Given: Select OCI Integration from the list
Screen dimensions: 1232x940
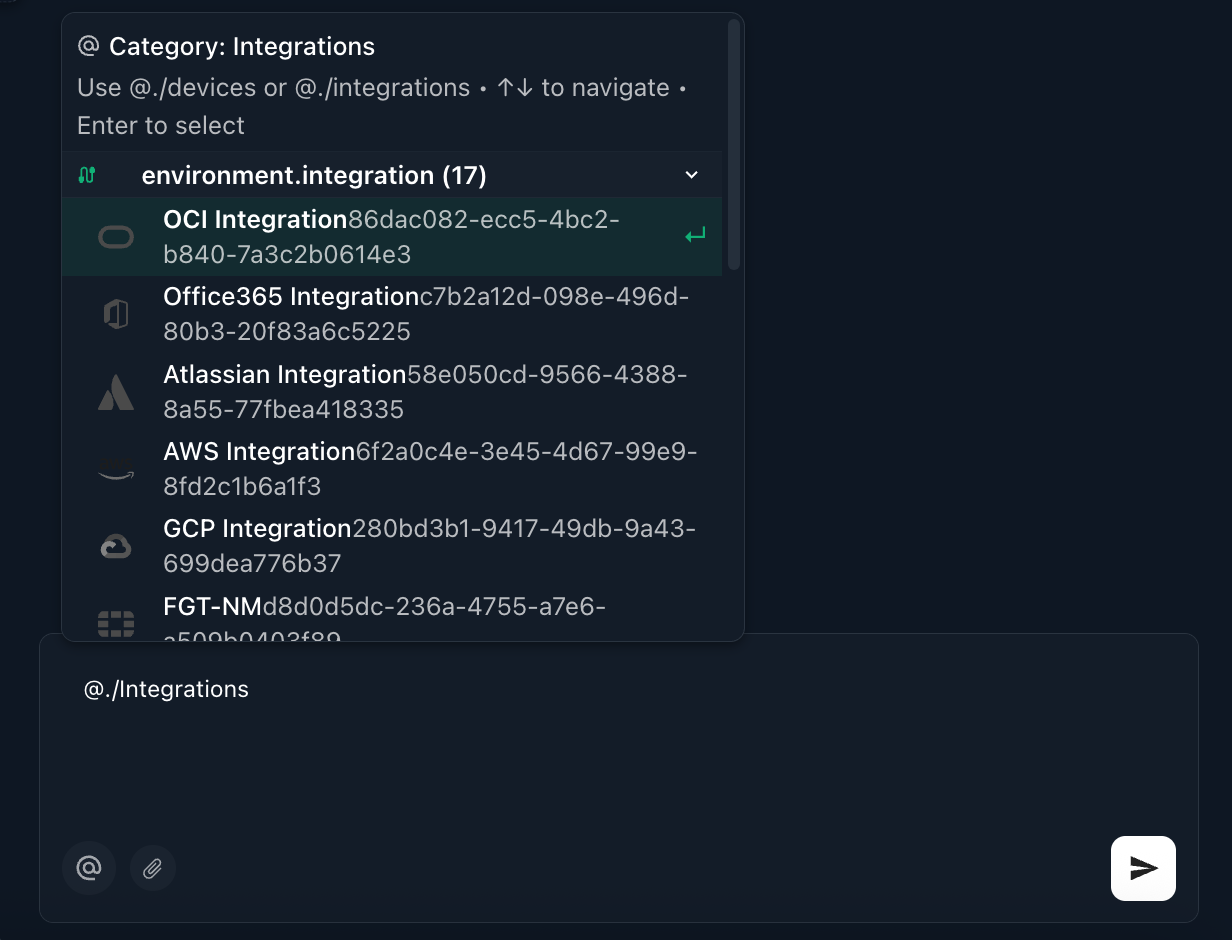Looking at the screenshot, I should click(392, 237).
